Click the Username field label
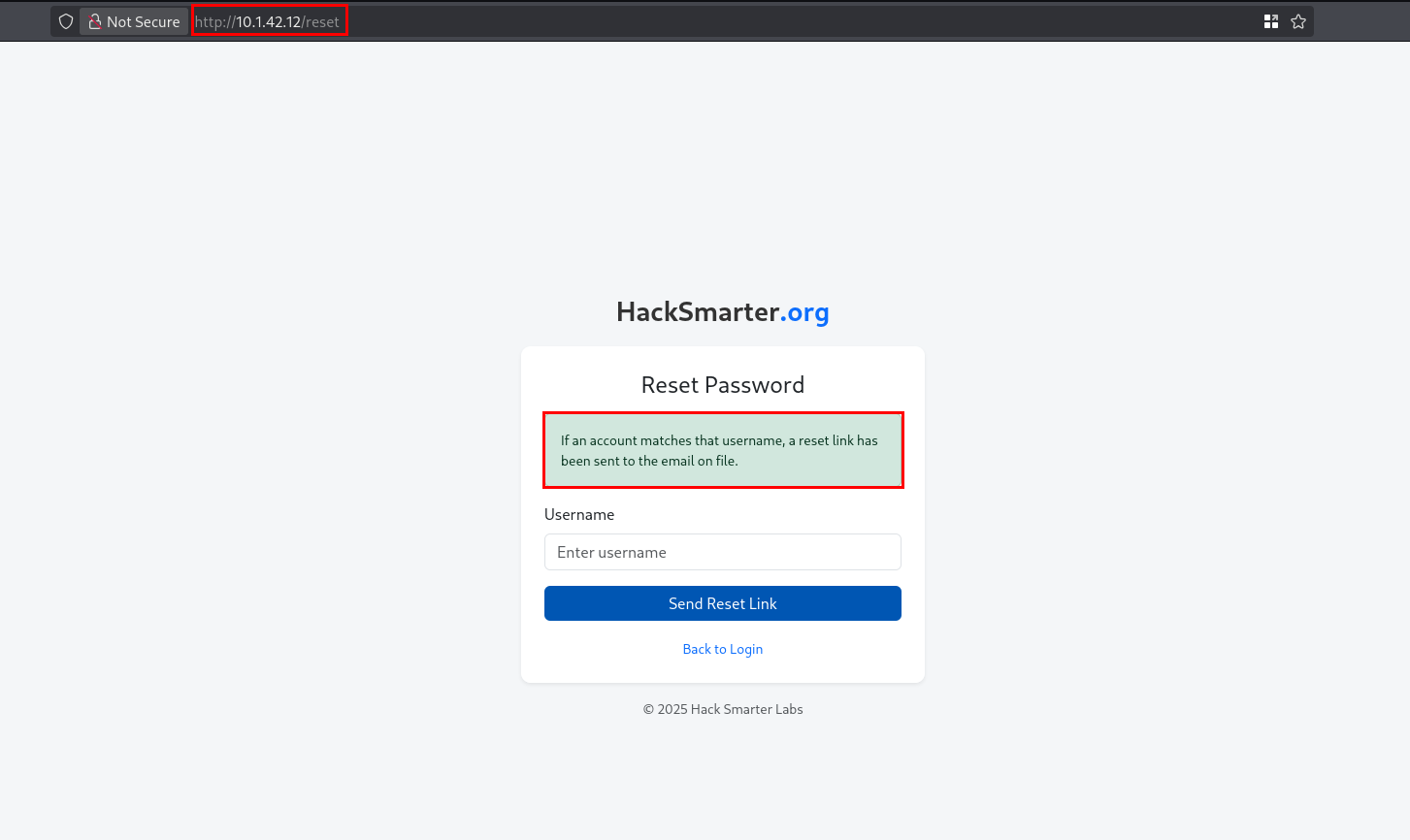Image resolution: width=1410 pixels, height=840 pixels. [579, 514]
